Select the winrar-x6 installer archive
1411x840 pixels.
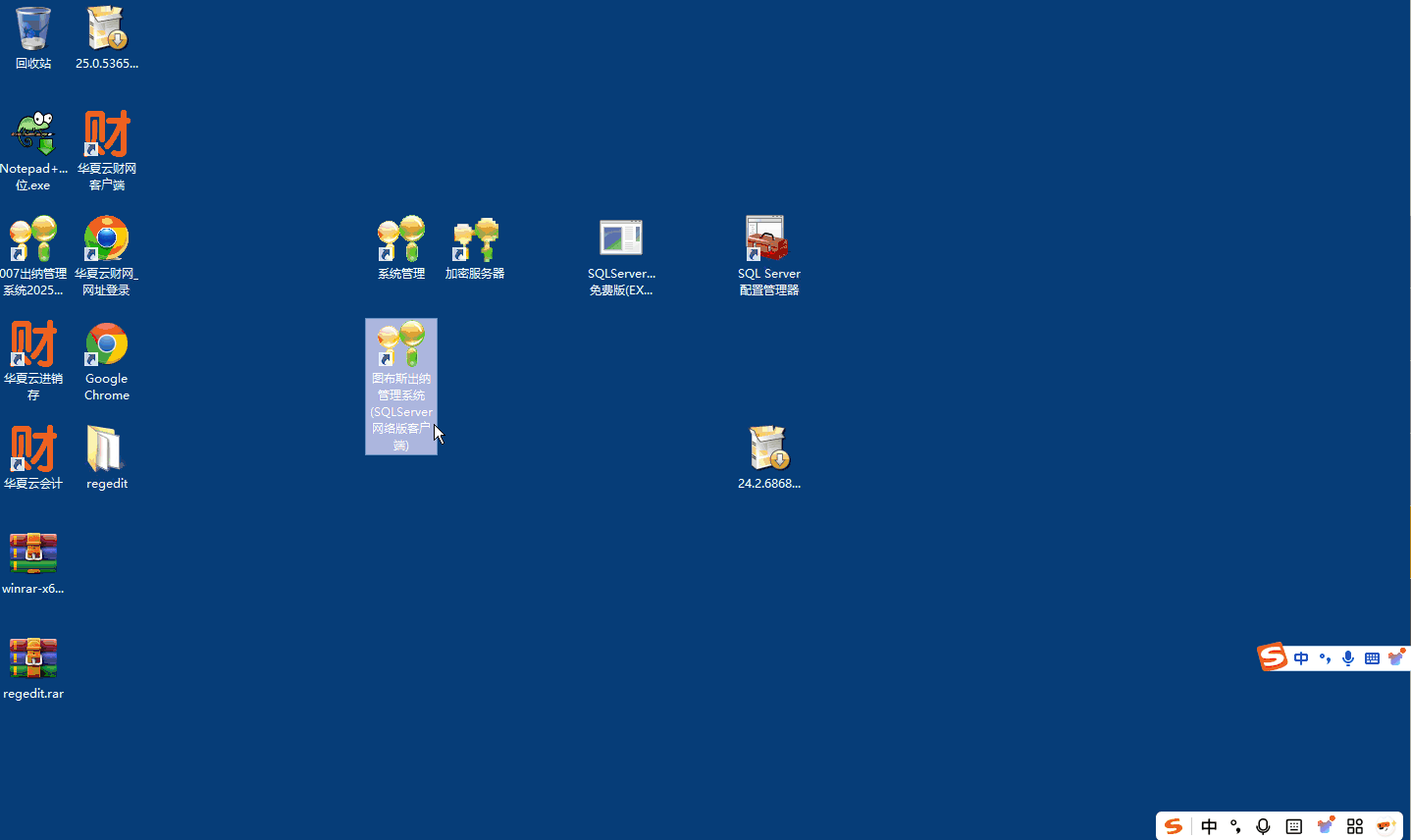pyautogui.click(x=33, y=555)
